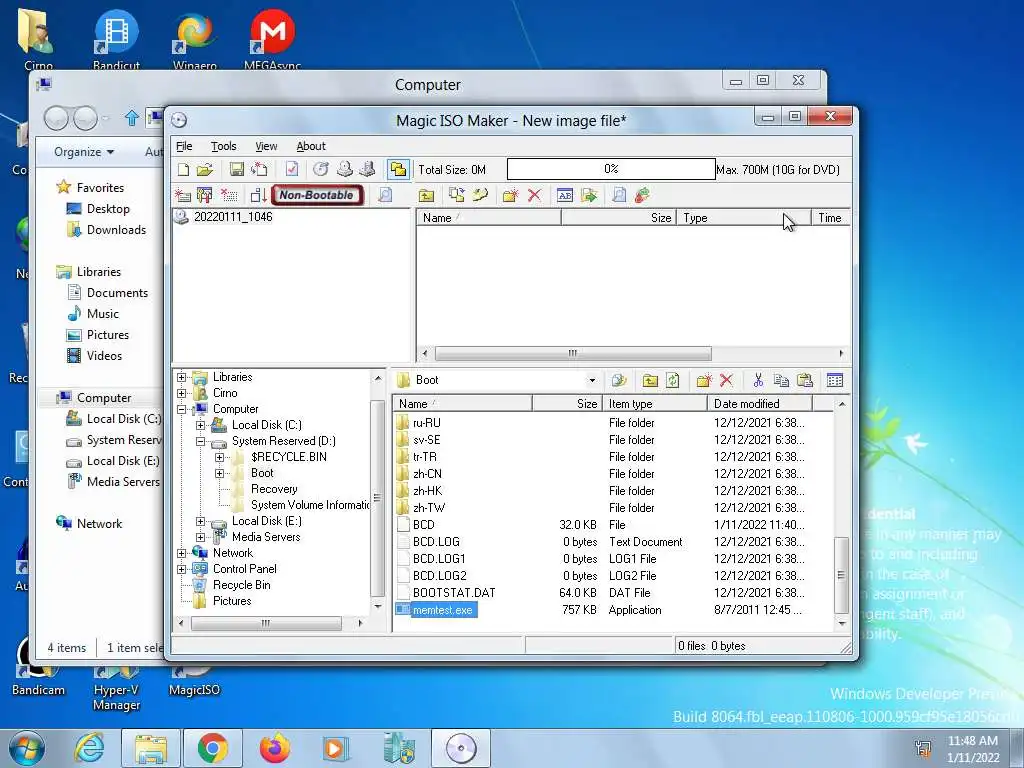Click the New image file icon
Viewport: 1024px width, 768px height.
coord(184,170)
